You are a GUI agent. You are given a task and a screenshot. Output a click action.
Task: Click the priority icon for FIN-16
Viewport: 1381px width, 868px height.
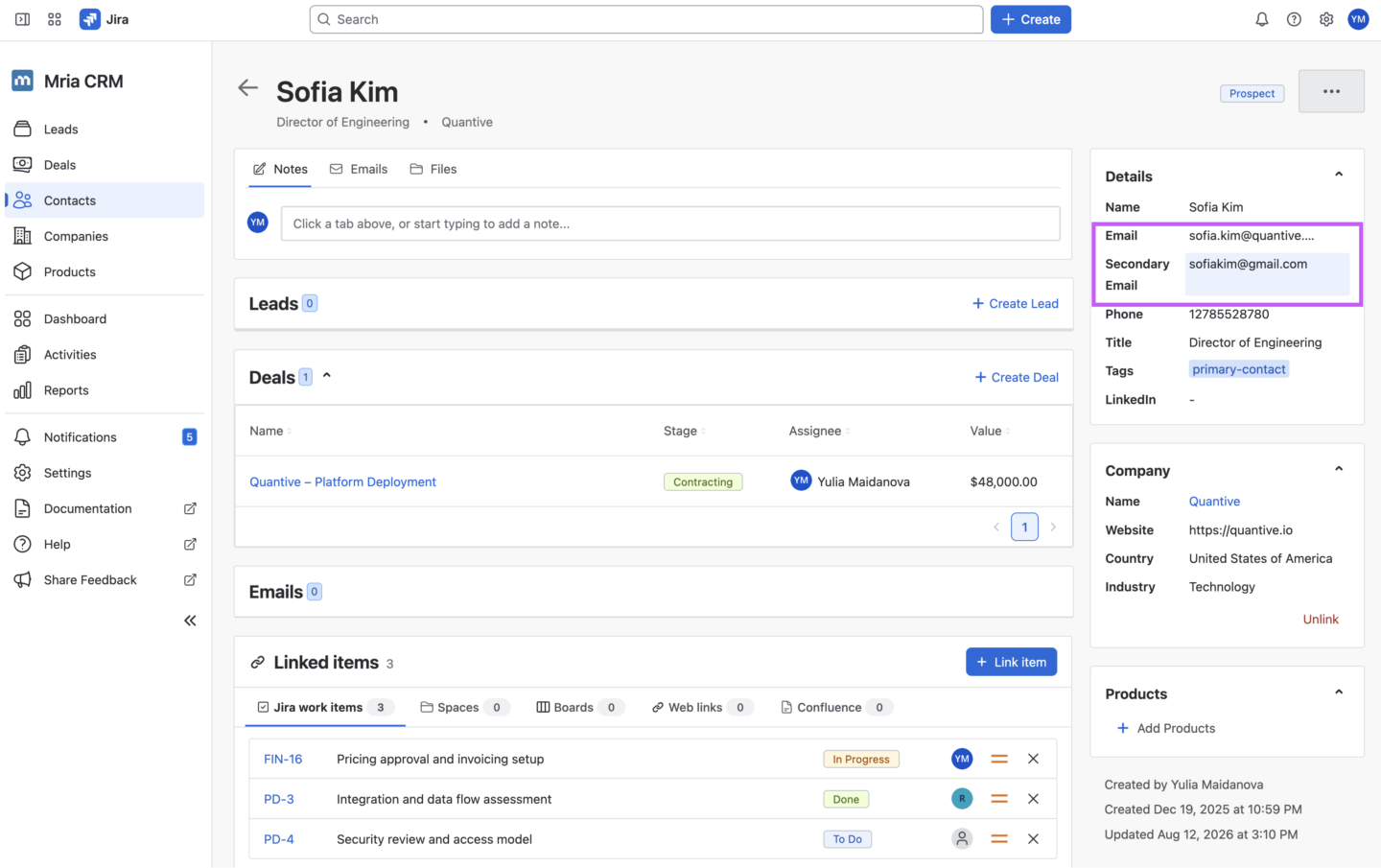999,759
